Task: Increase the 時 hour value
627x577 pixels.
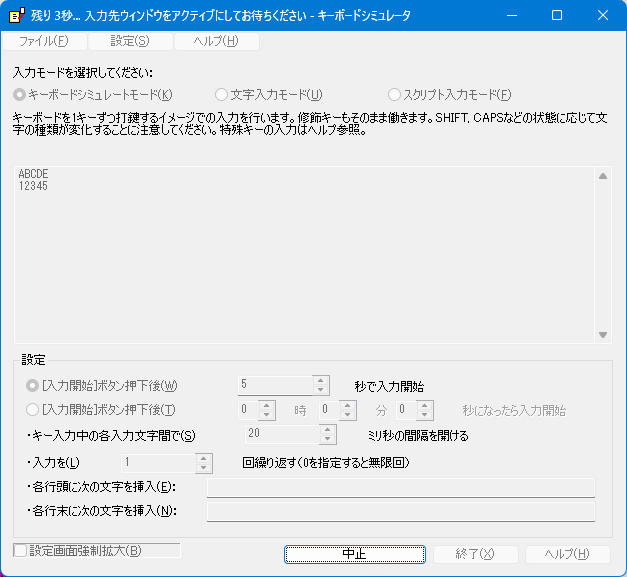Action: point(267,405)
